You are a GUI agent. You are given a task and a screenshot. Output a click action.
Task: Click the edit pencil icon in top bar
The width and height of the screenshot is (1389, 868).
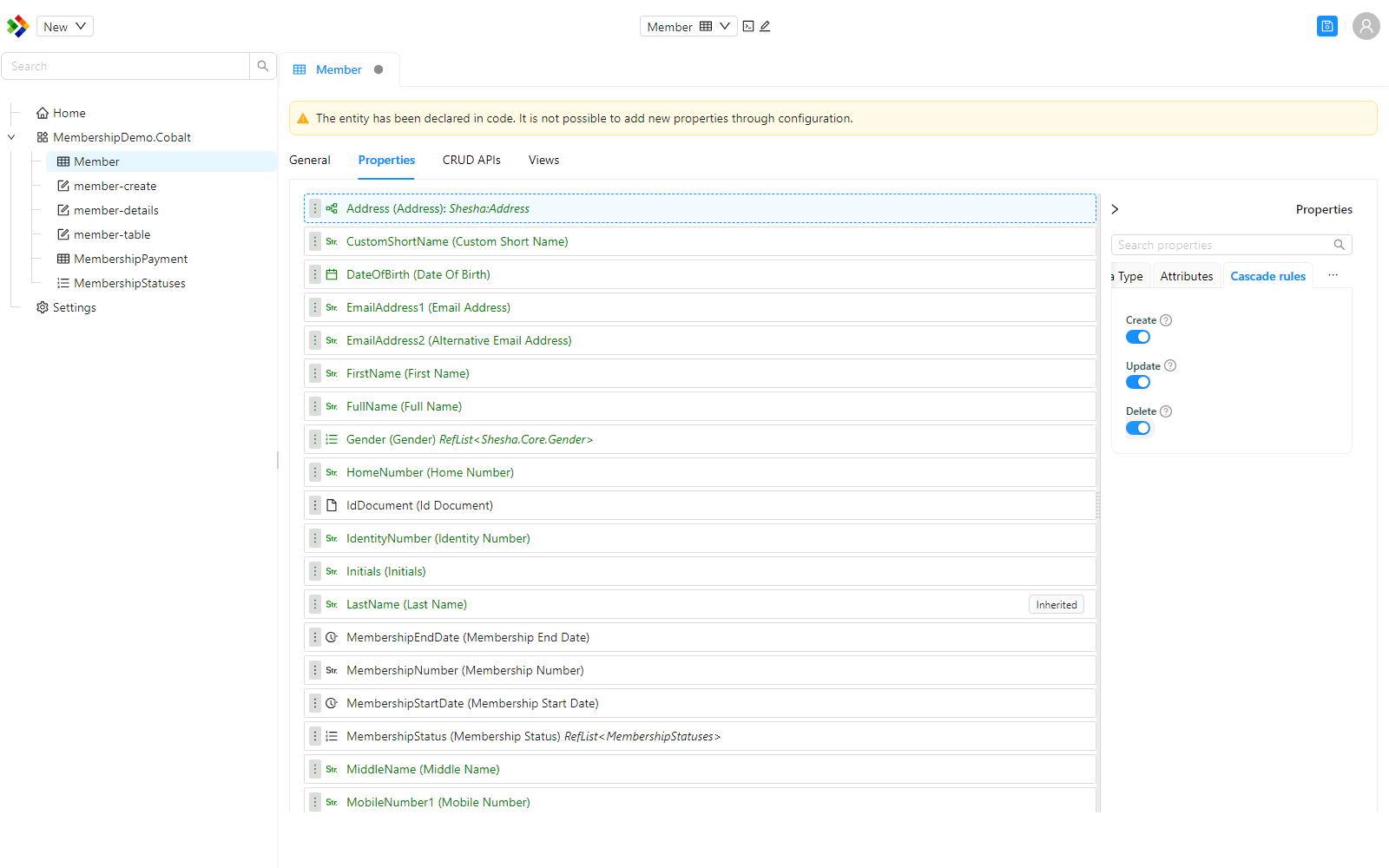tap(765, 26)
